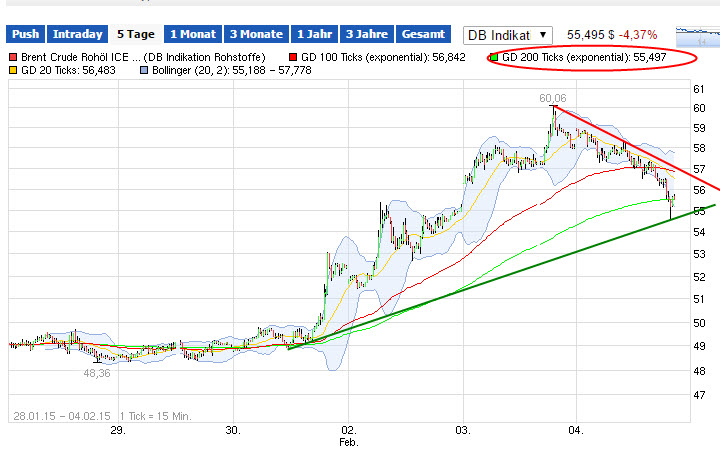The height and width of the screenshot is (454, 720).
Task: Click the green GD 200 Ticks swatch
Action: tap(494, 57)
